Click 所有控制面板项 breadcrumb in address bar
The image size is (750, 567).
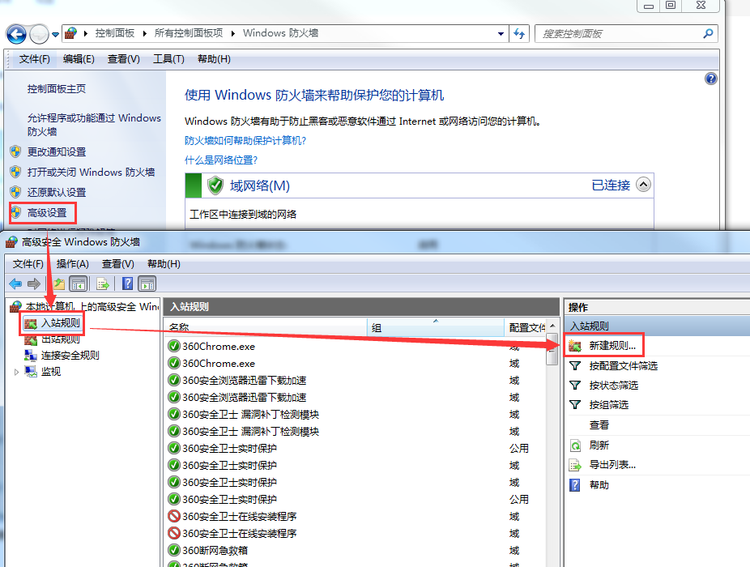click(x=188, y=33)
